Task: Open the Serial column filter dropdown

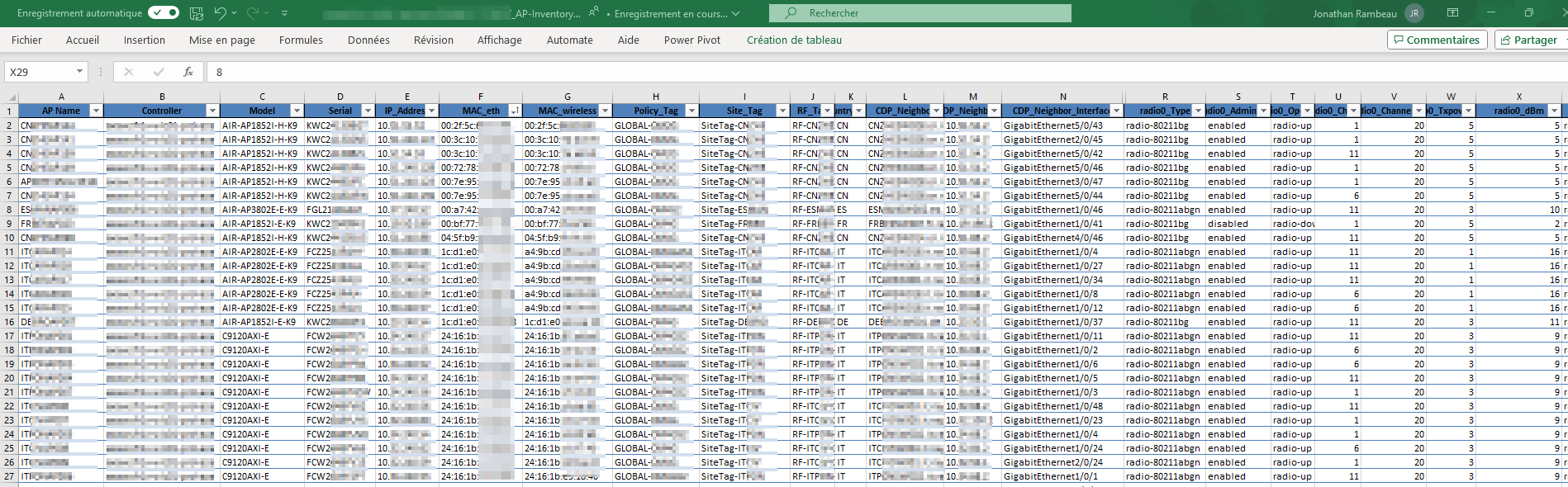Action: point(368,111)
